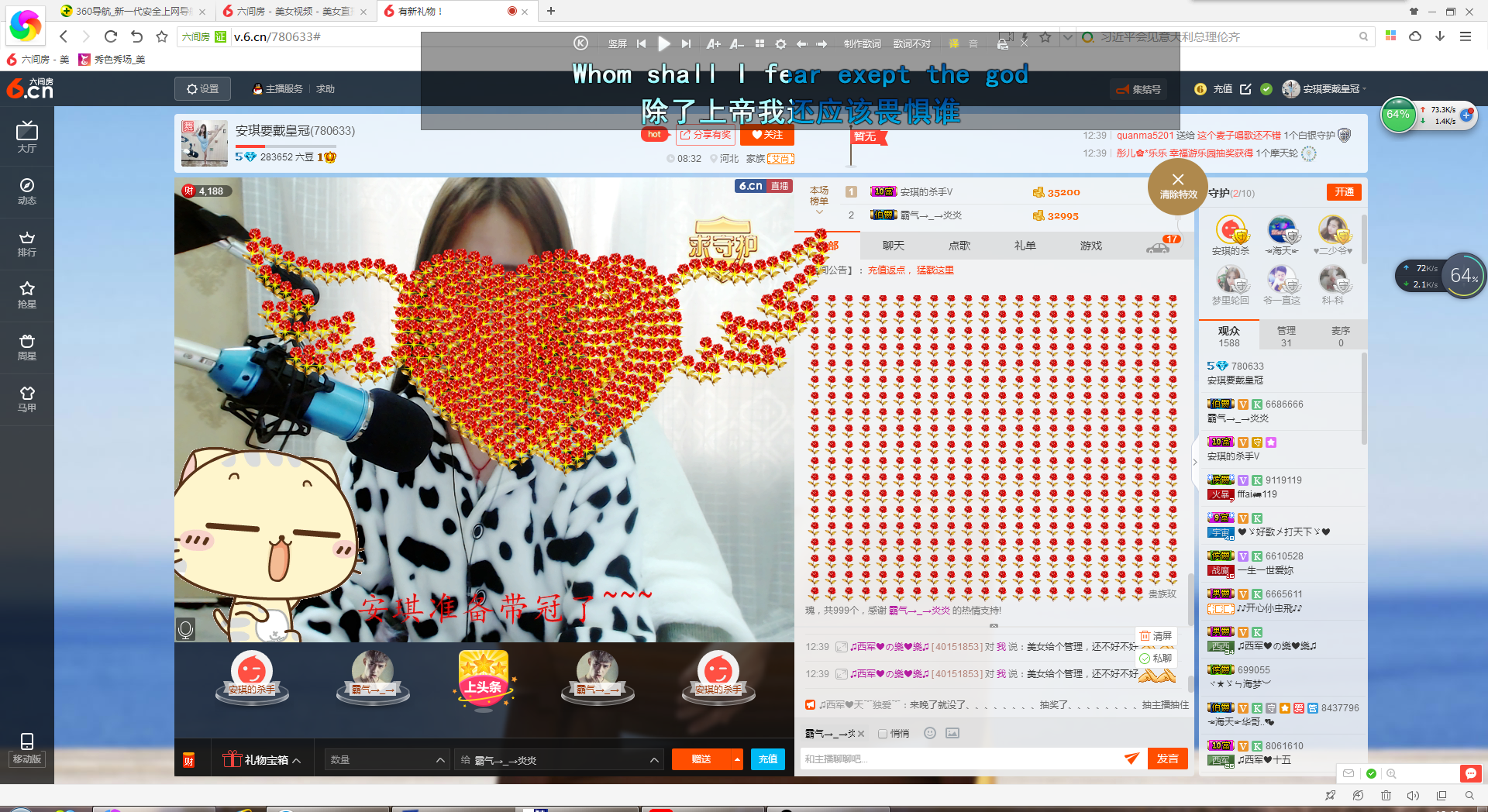
Task: Click the paper plane icon in chat input
Action: point(1131,759)
